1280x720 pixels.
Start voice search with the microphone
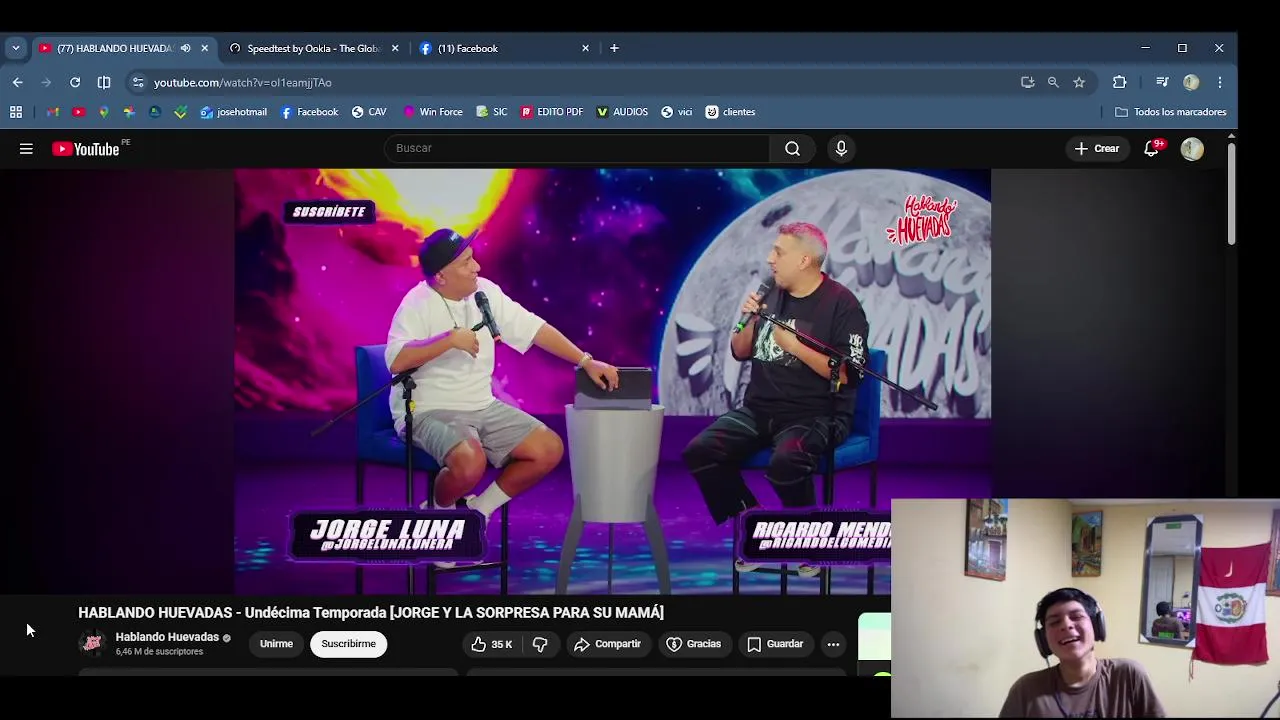point(841,149)
